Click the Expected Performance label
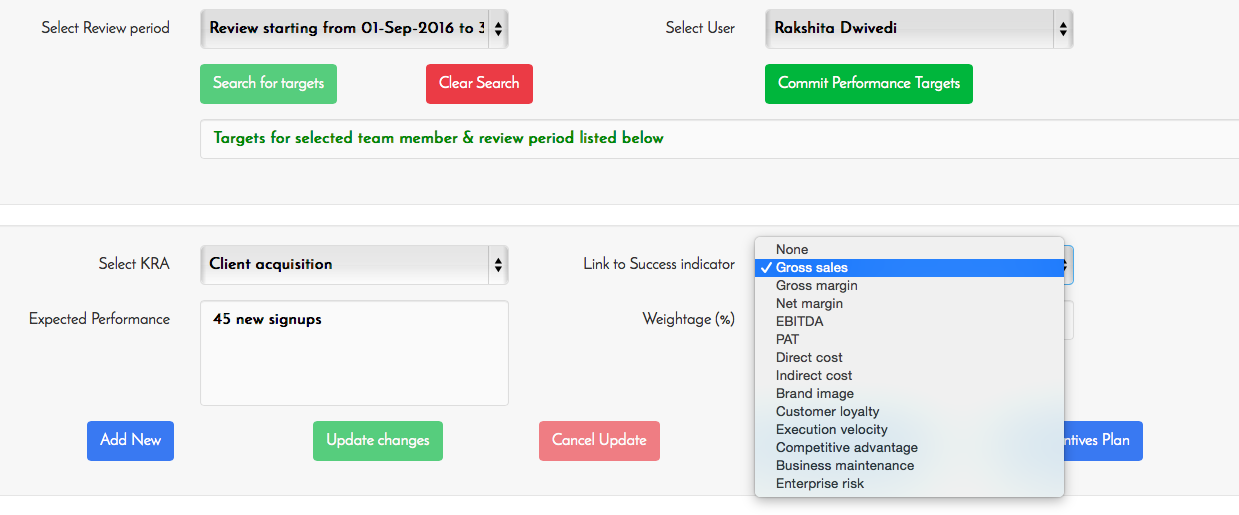This screenshot has height=515, width=1239. 99,320
